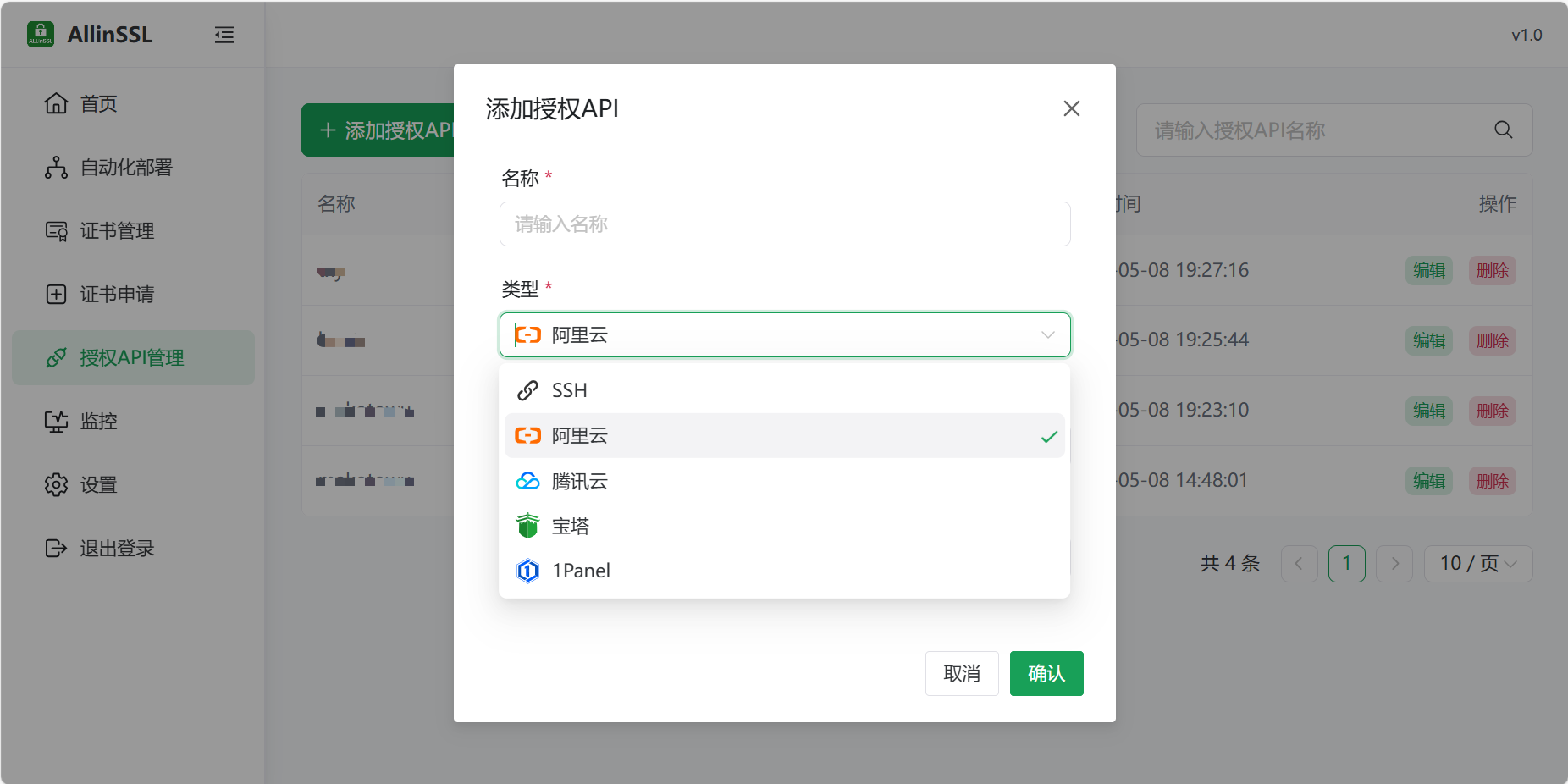Confirm the dialog with 确认
This screenshot has height=784, width=1568.
point(1046,673)
